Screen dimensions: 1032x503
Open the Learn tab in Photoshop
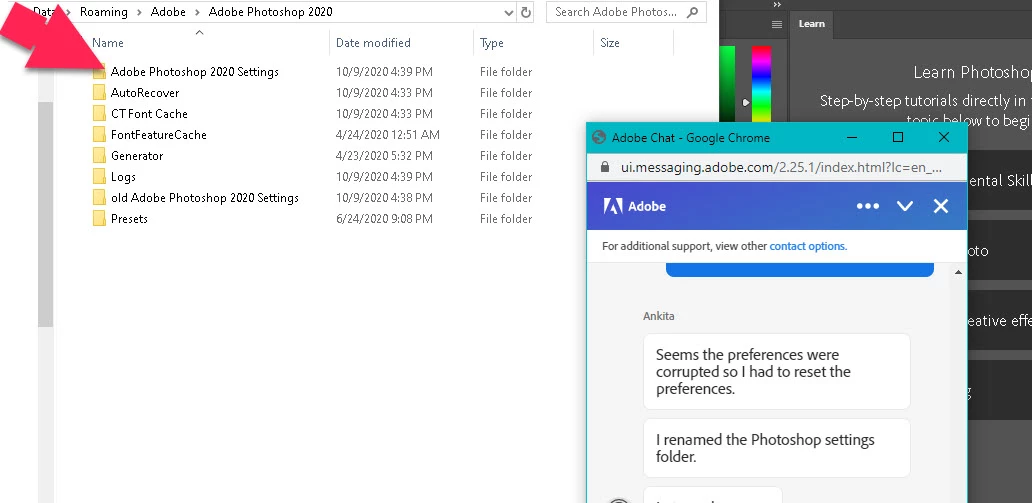[x=812, y=24]
